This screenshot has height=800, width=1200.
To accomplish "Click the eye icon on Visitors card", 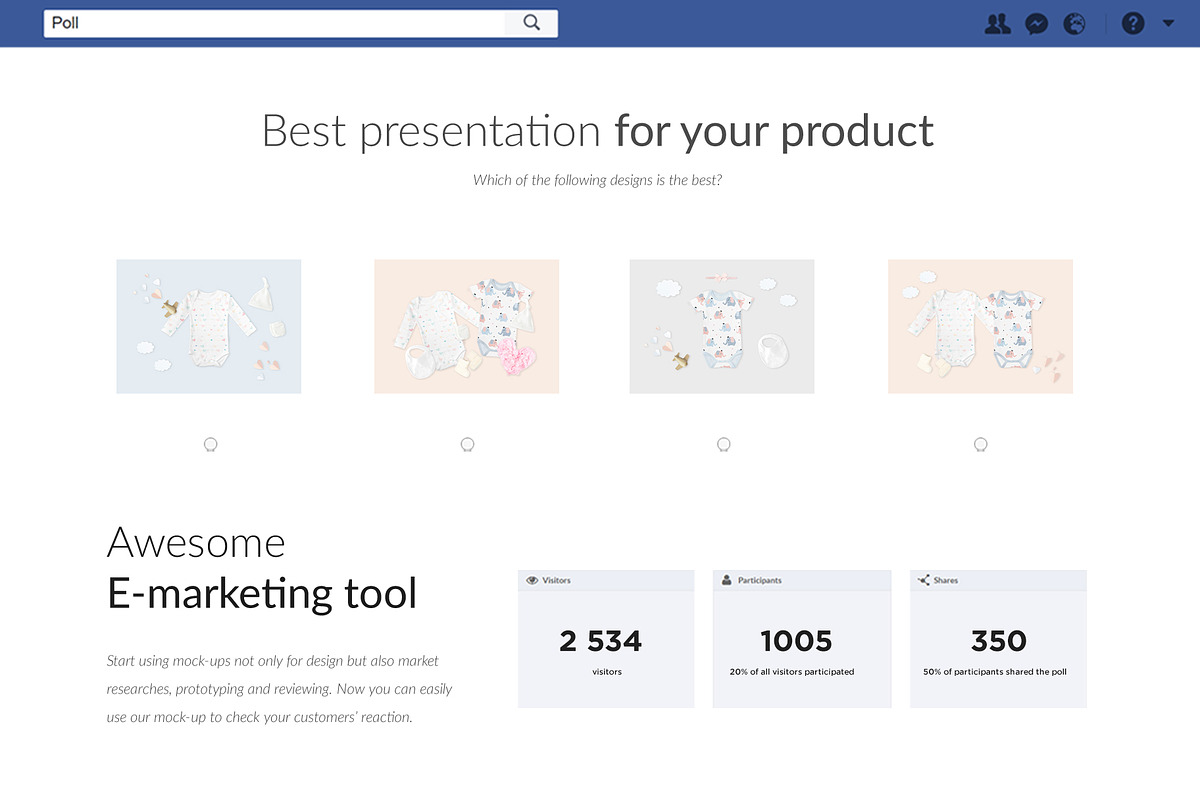I will 532,580.
